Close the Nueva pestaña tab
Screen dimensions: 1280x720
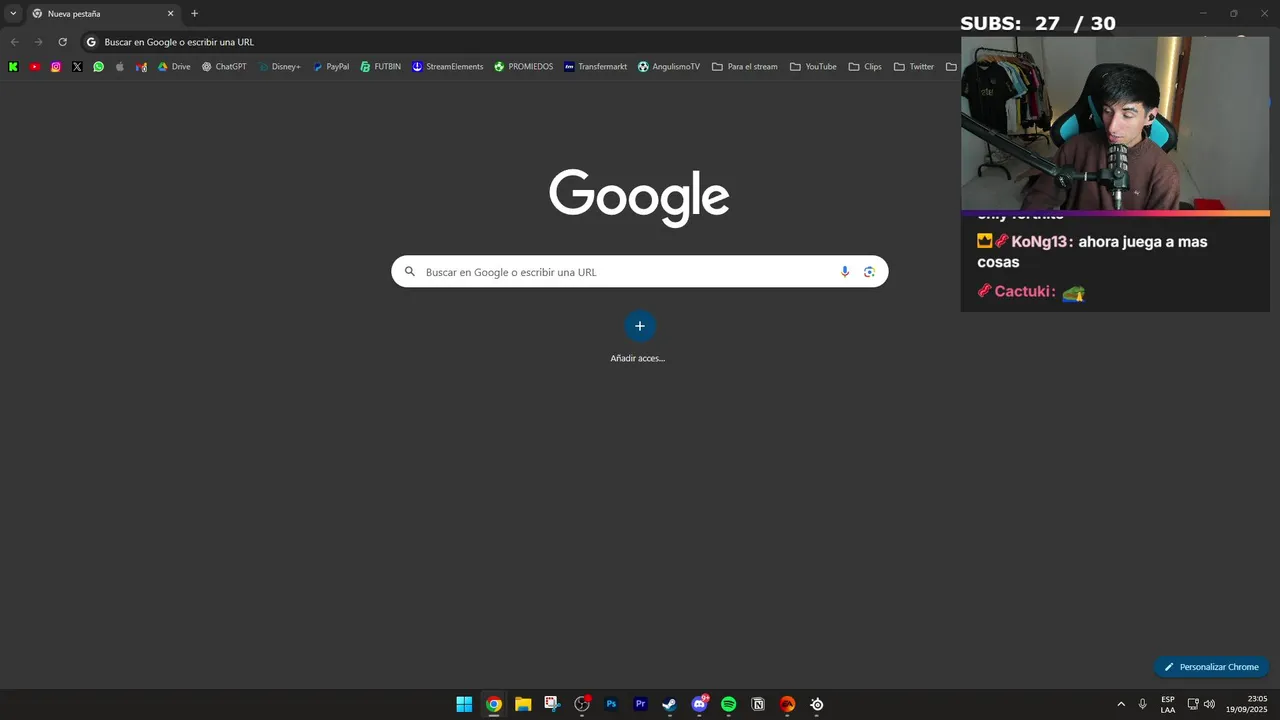coord(170,14)
